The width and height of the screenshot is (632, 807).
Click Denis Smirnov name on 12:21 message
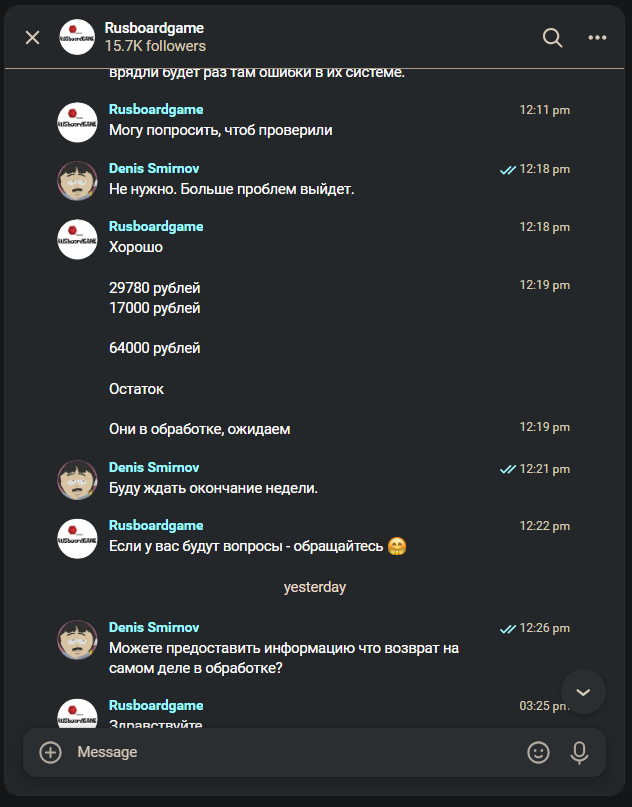click(x=154, y=468)
